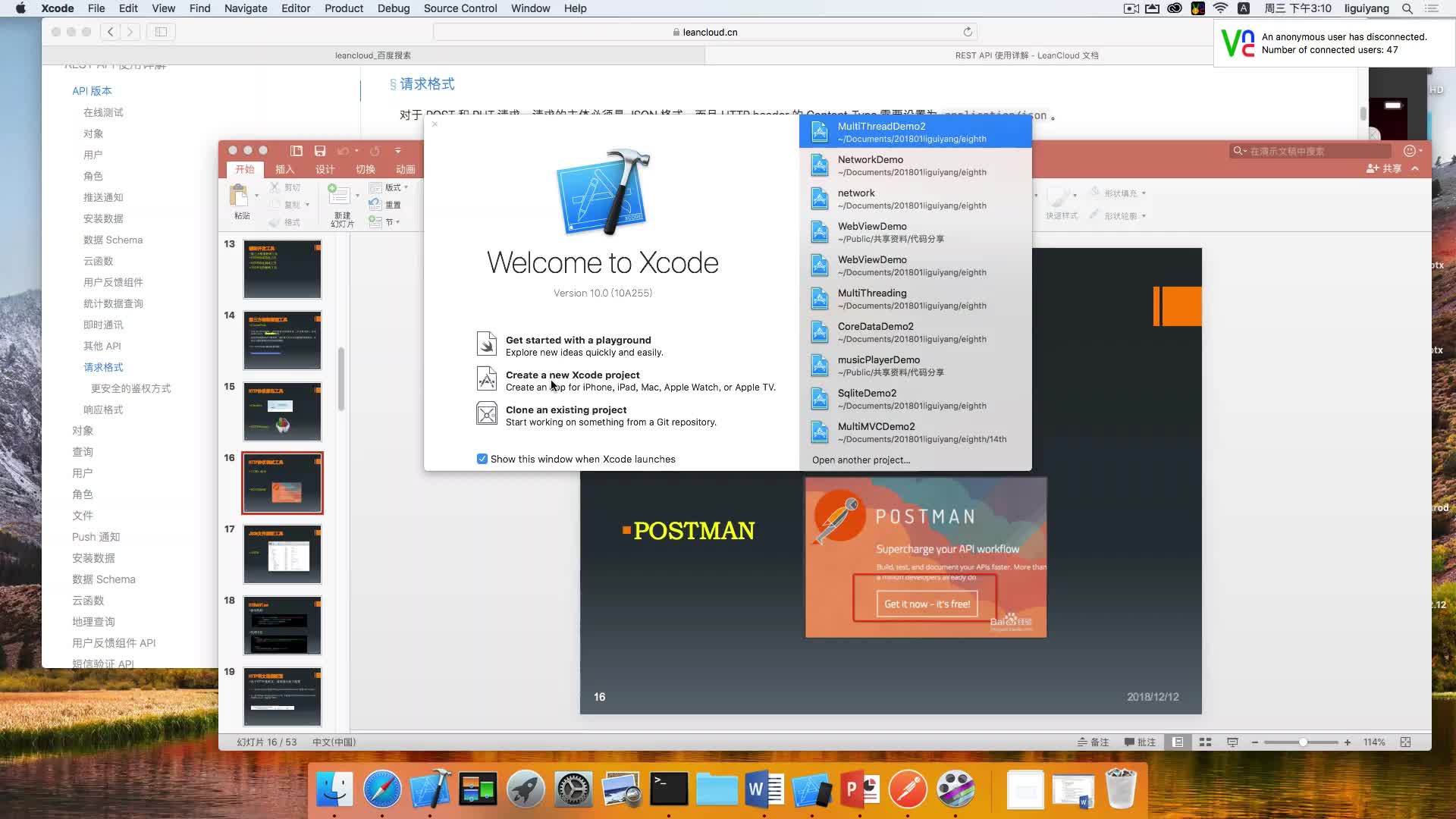Click the Safari back arrow
This screenshot has height=819, width=1456.
tap(111, 32)
